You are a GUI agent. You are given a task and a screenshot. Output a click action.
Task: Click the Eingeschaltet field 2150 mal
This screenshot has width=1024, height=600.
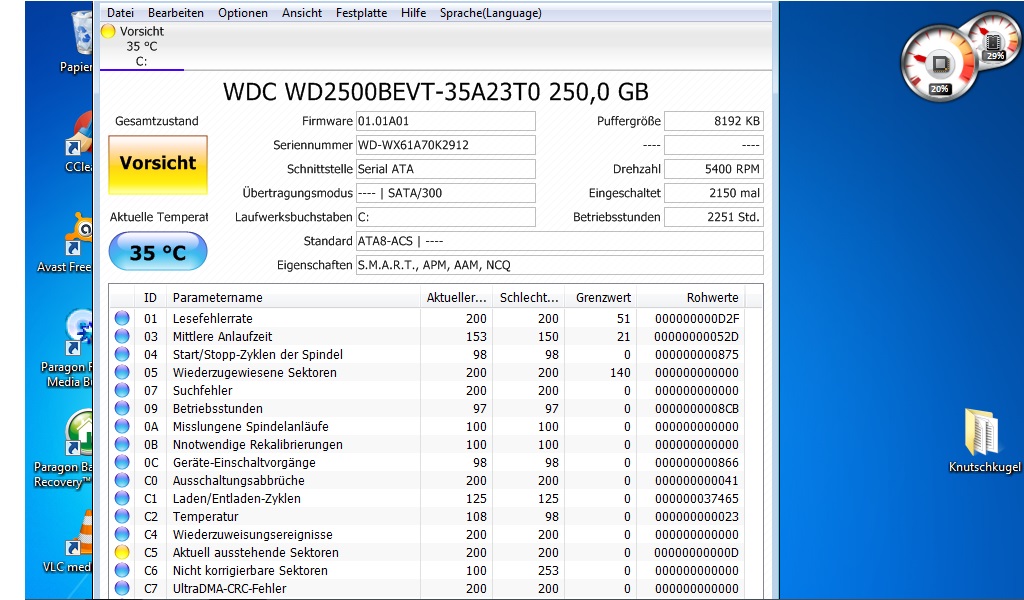pyautogui.click(x=714, y=193)
